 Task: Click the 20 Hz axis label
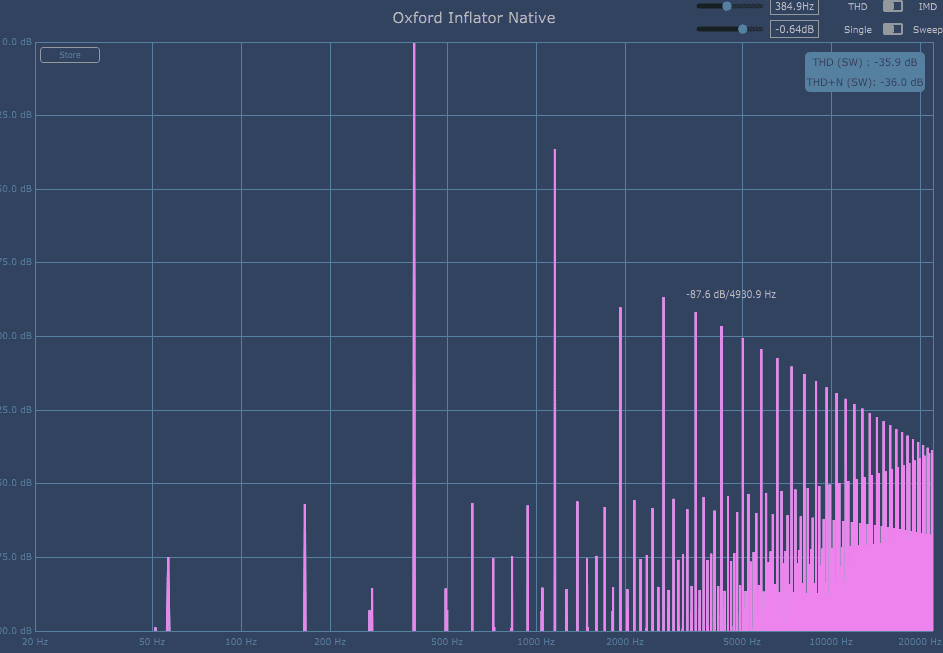[x=35, y=642]
